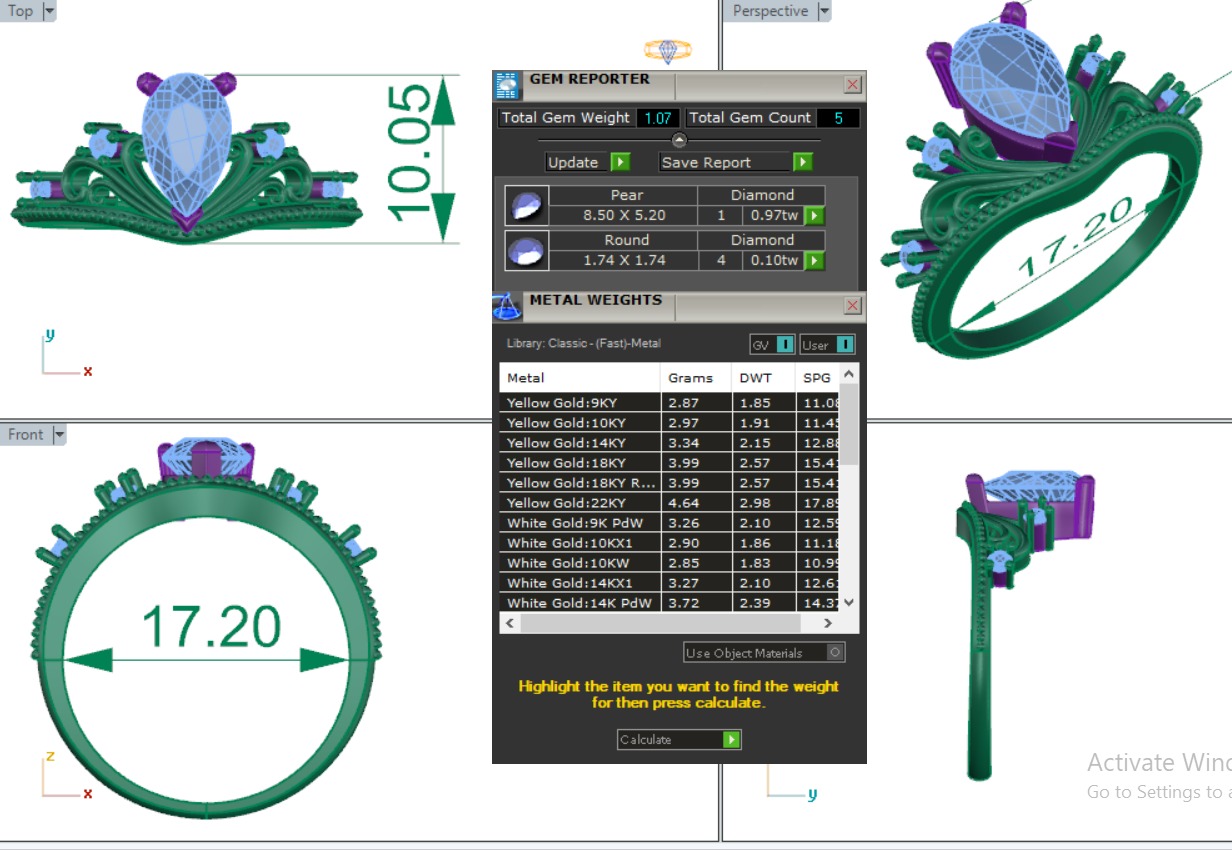Click the 4.64 grams cell
Image resolution: width=1232 pixels, height=850 pixels.
(x=697, y=503)
